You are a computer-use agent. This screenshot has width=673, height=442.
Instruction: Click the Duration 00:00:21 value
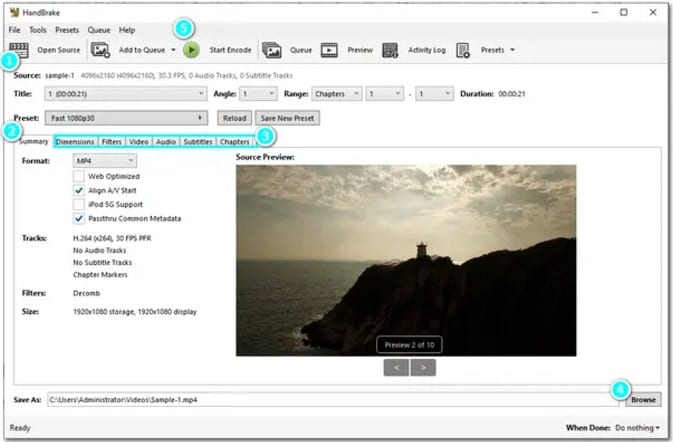pyautogui.click(x=512, y=94)
